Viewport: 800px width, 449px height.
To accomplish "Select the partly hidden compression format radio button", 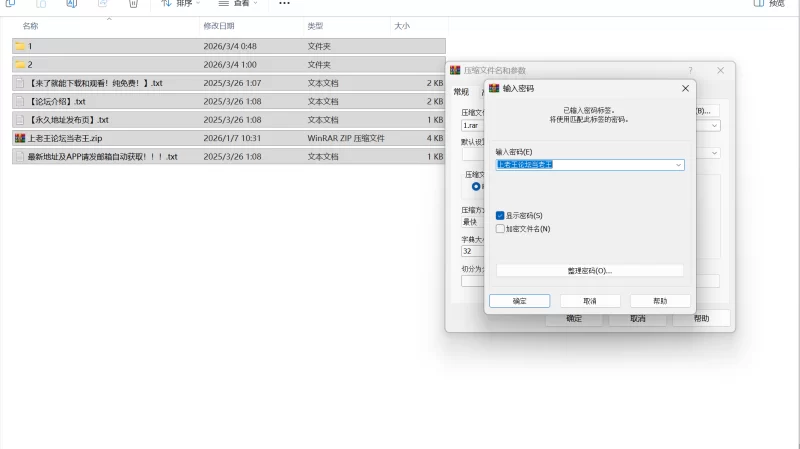I will click(x=476, y=187).
